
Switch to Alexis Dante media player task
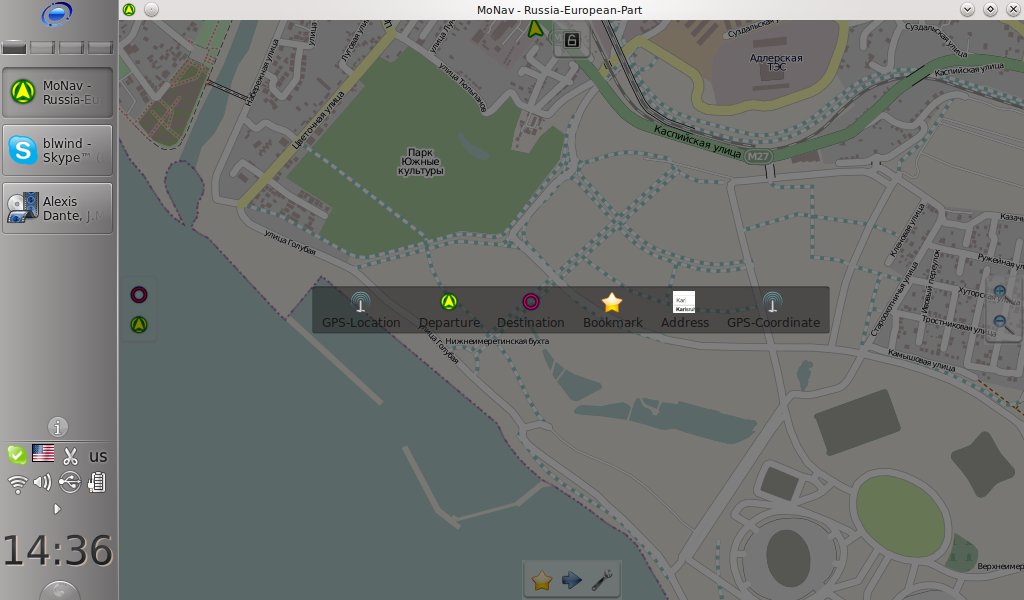(58, 208)
